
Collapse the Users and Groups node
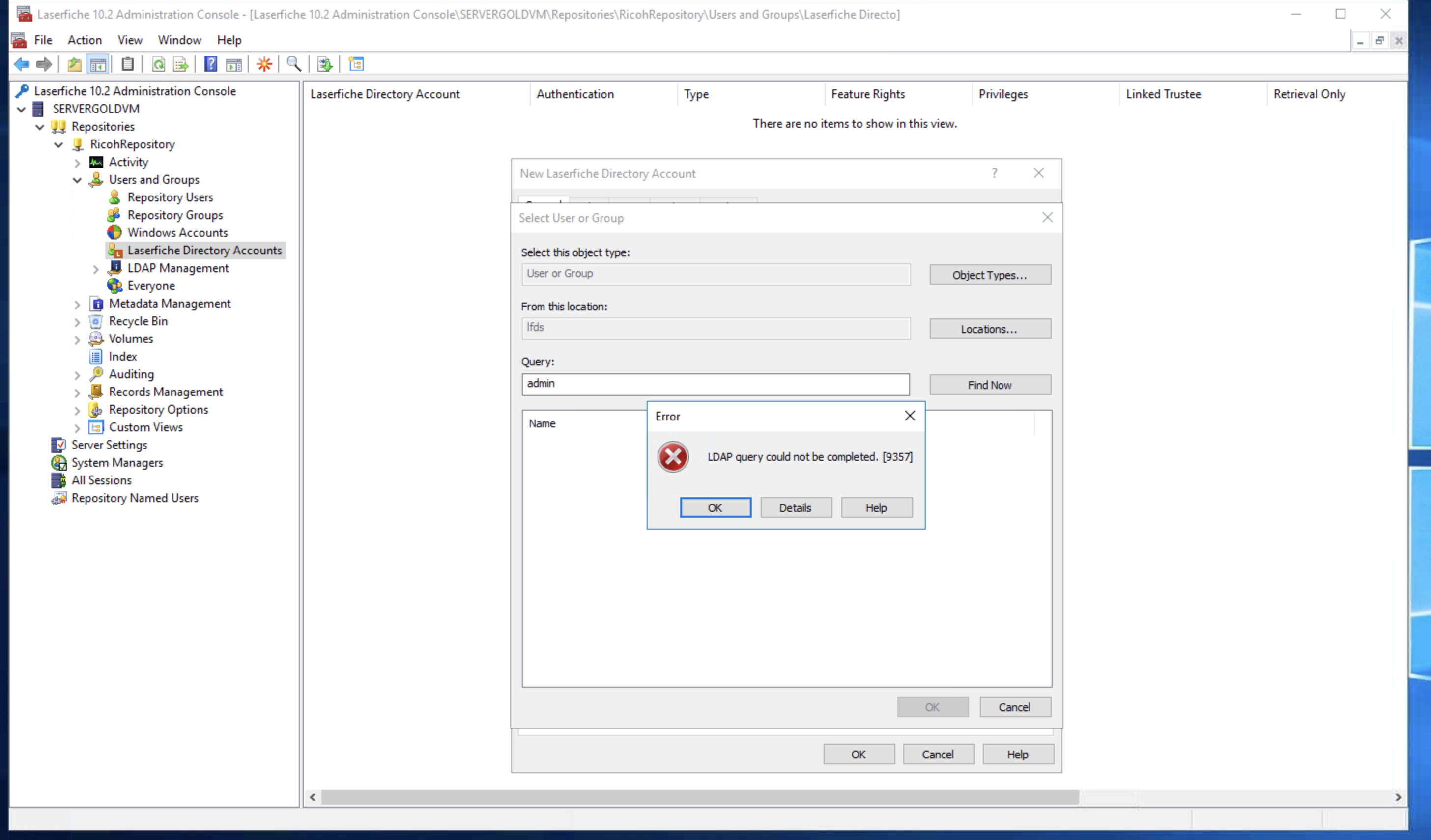pos(77,180)
